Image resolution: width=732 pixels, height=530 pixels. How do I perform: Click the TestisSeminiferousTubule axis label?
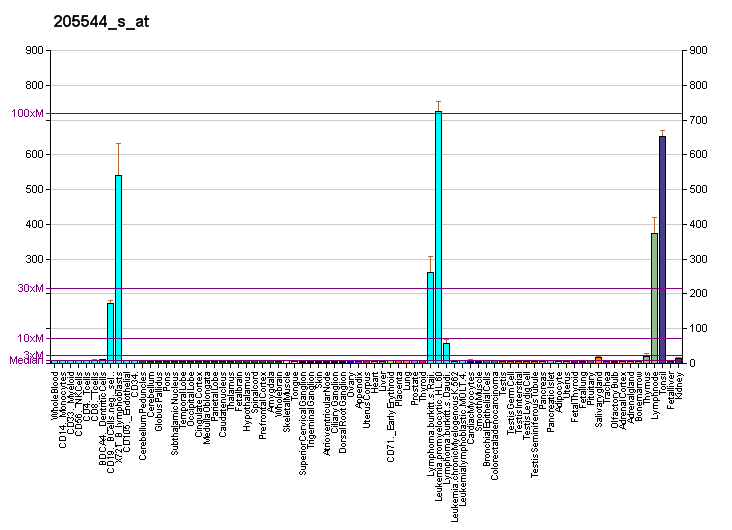coord(535,424)
